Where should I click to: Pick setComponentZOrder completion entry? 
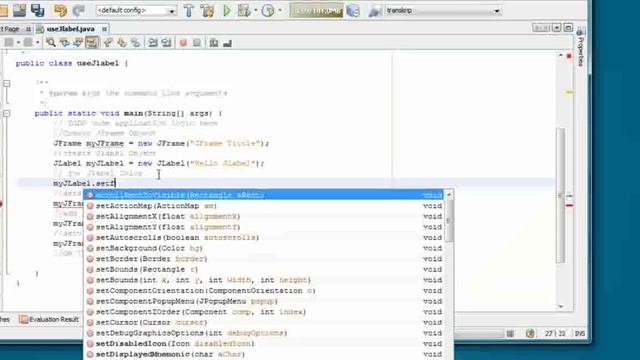(x=264, y=312)
